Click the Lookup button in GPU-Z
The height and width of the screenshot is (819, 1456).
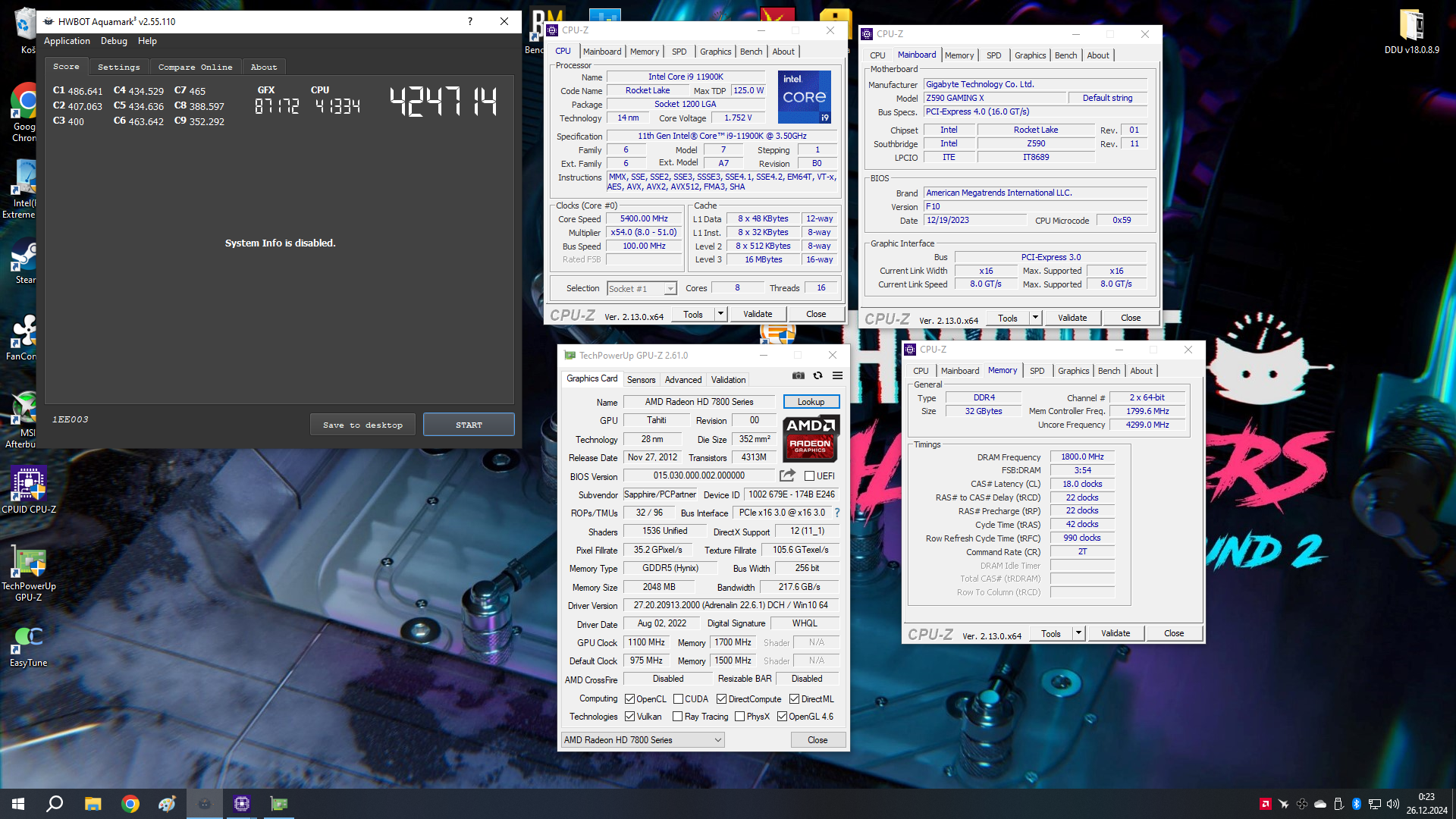tap(811, 402)
